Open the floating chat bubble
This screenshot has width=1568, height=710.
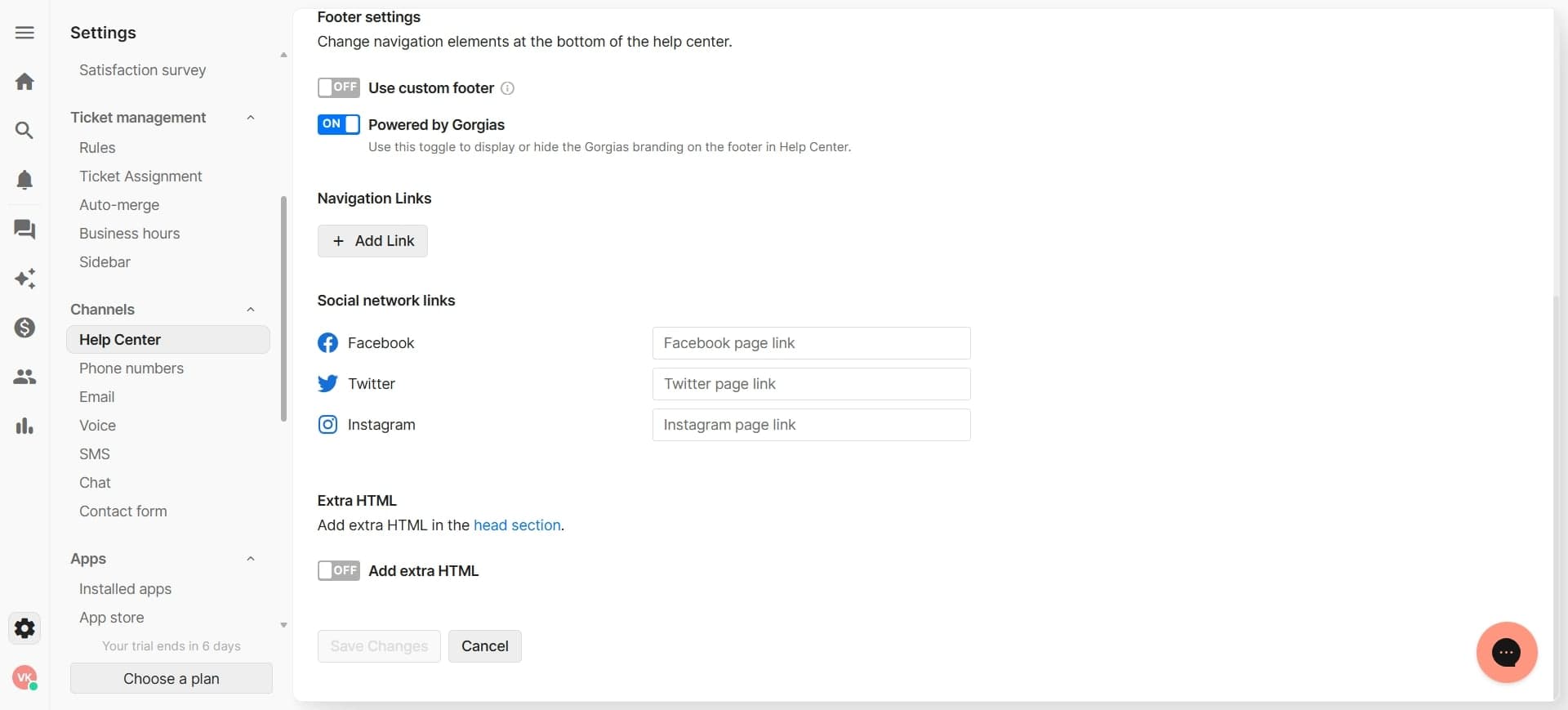pyautogui.click(x=1507, y=653)
